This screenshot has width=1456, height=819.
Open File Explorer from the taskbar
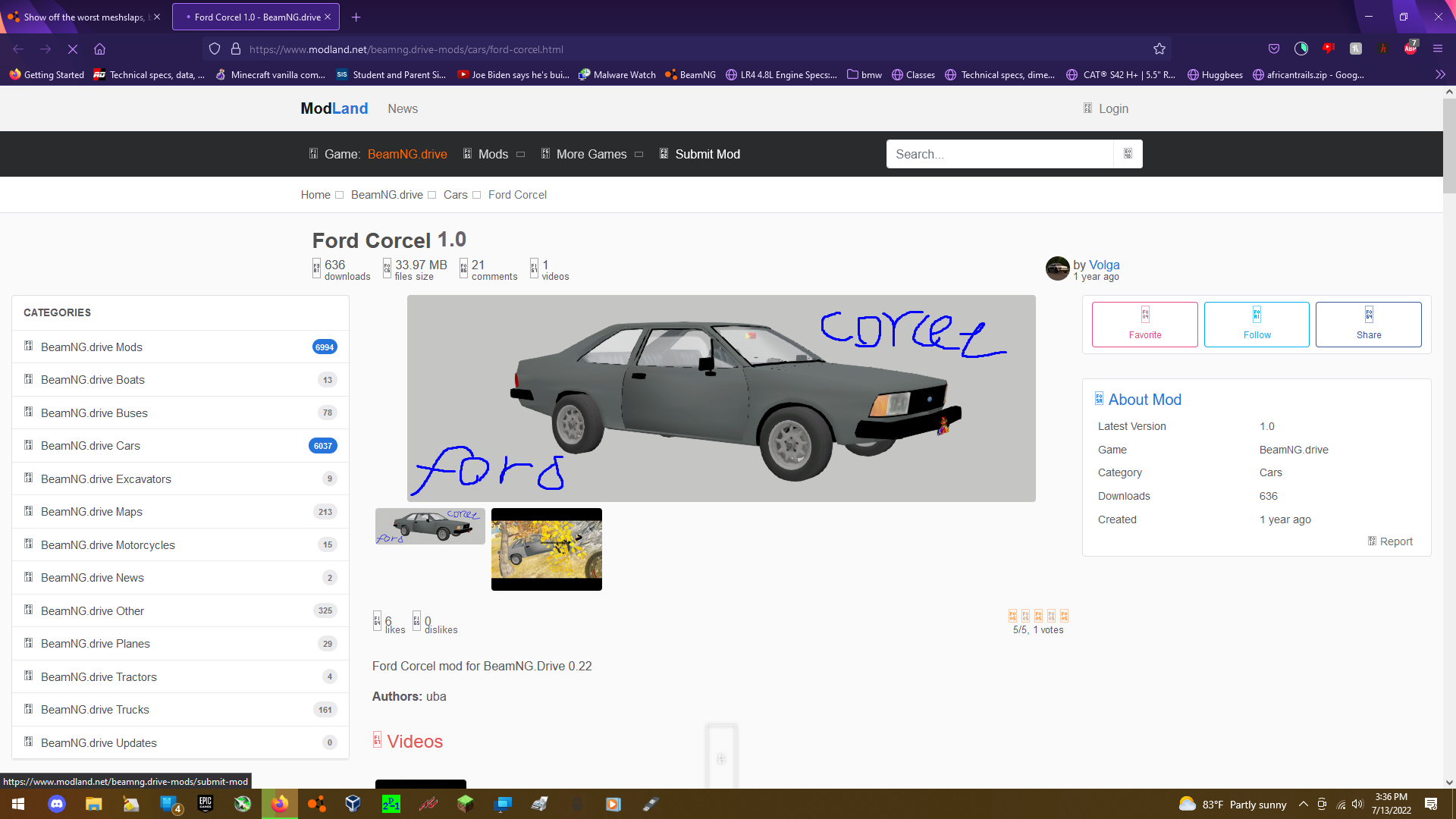94,804
